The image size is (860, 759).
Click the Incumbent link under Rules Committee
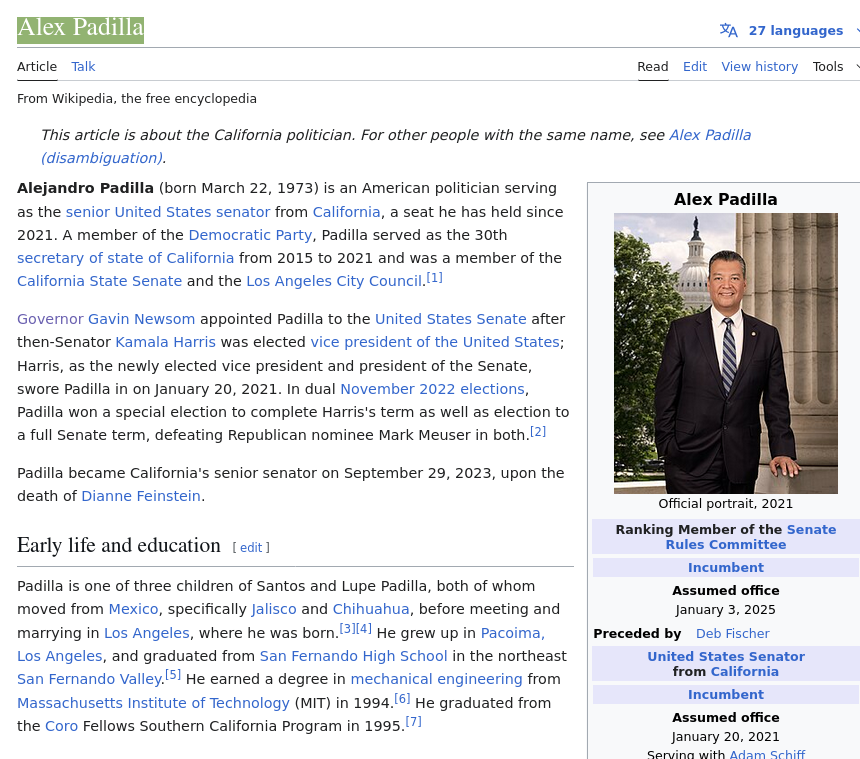726,568
